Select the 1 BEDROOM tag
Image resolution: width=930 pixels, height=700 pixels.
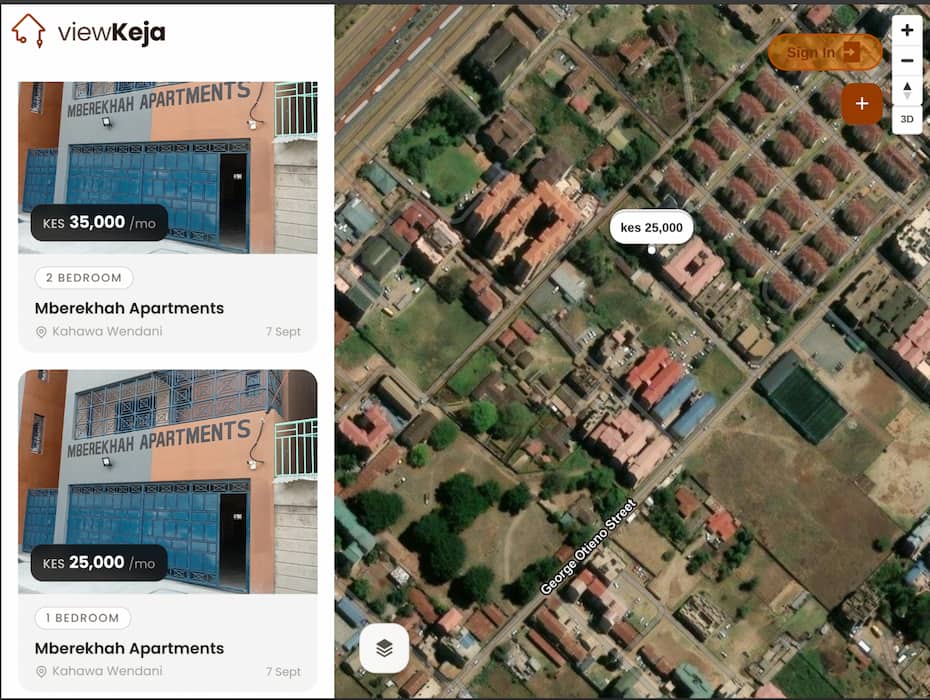coord(82,618)
